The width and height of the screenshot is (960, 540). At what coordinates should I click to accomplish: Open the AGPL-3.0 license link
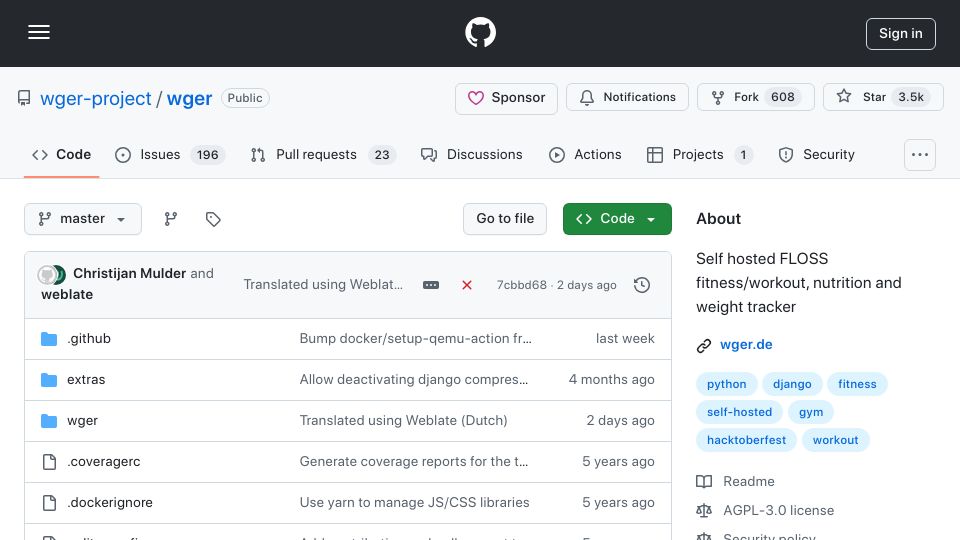[765, 511]
